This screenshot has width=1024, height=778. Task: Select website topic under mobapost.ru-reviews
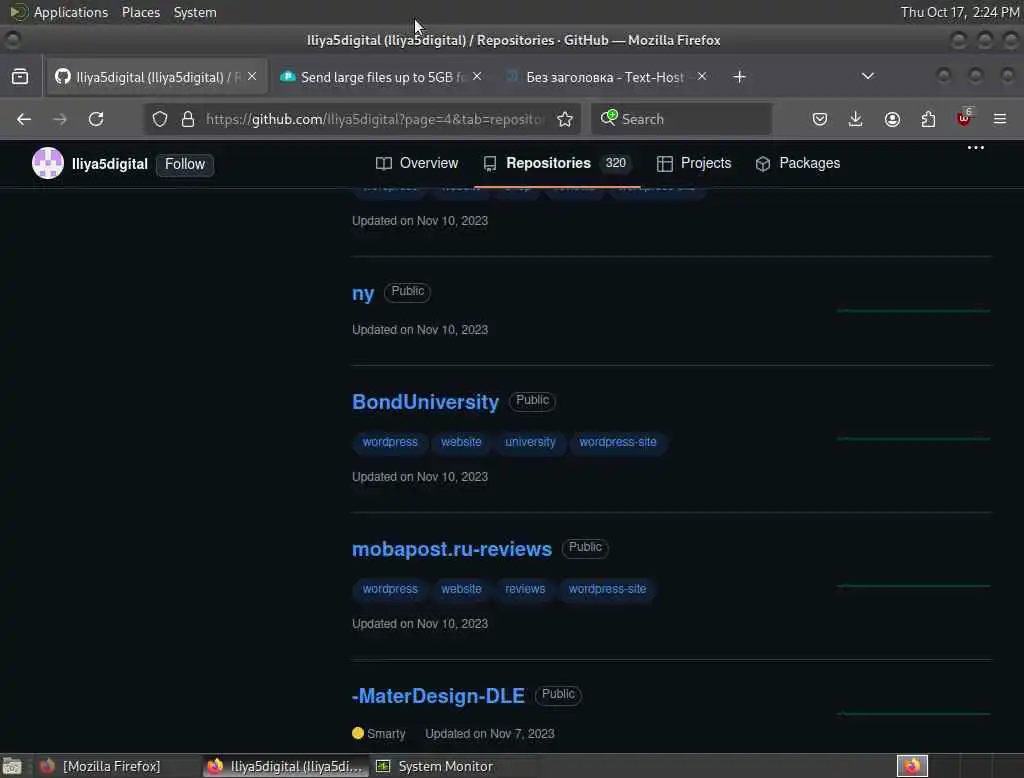click(461, 589)
